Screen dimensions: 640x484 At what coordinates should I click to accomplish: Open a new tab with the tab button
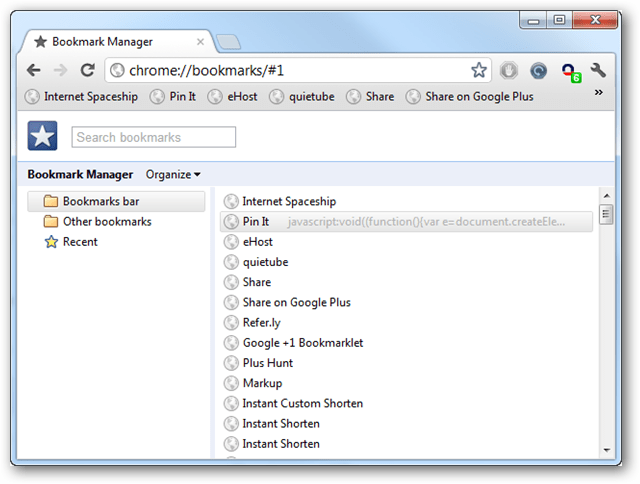pos(228,42)
